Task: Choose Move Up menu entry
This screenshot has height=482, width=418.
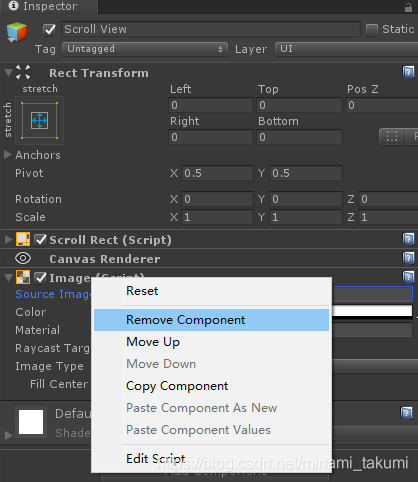Action: click(211, 342)
